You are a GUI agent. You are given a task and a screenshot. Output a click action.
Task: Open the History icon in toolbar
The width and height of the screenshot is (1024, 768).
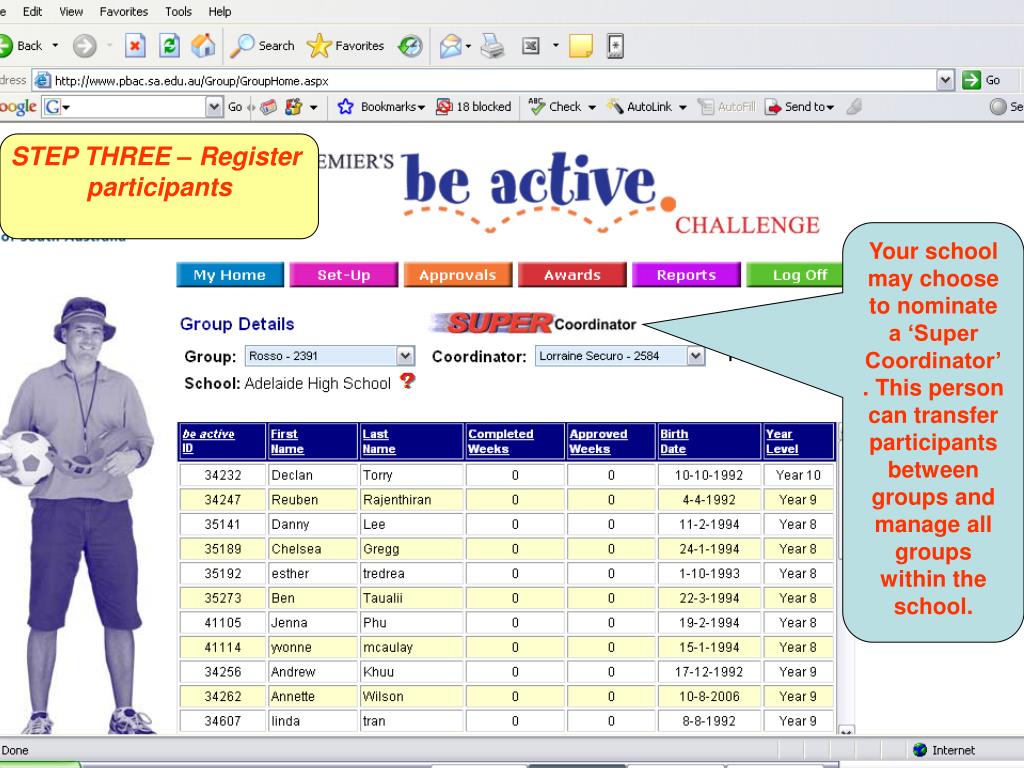pyautogui.click(x=410, y=45)
